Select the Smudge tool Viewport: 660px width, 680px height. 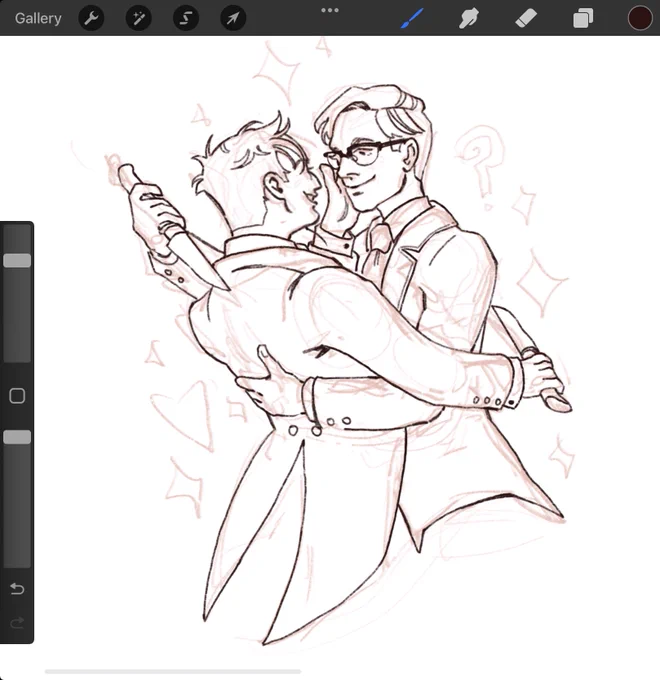(468, 18)
